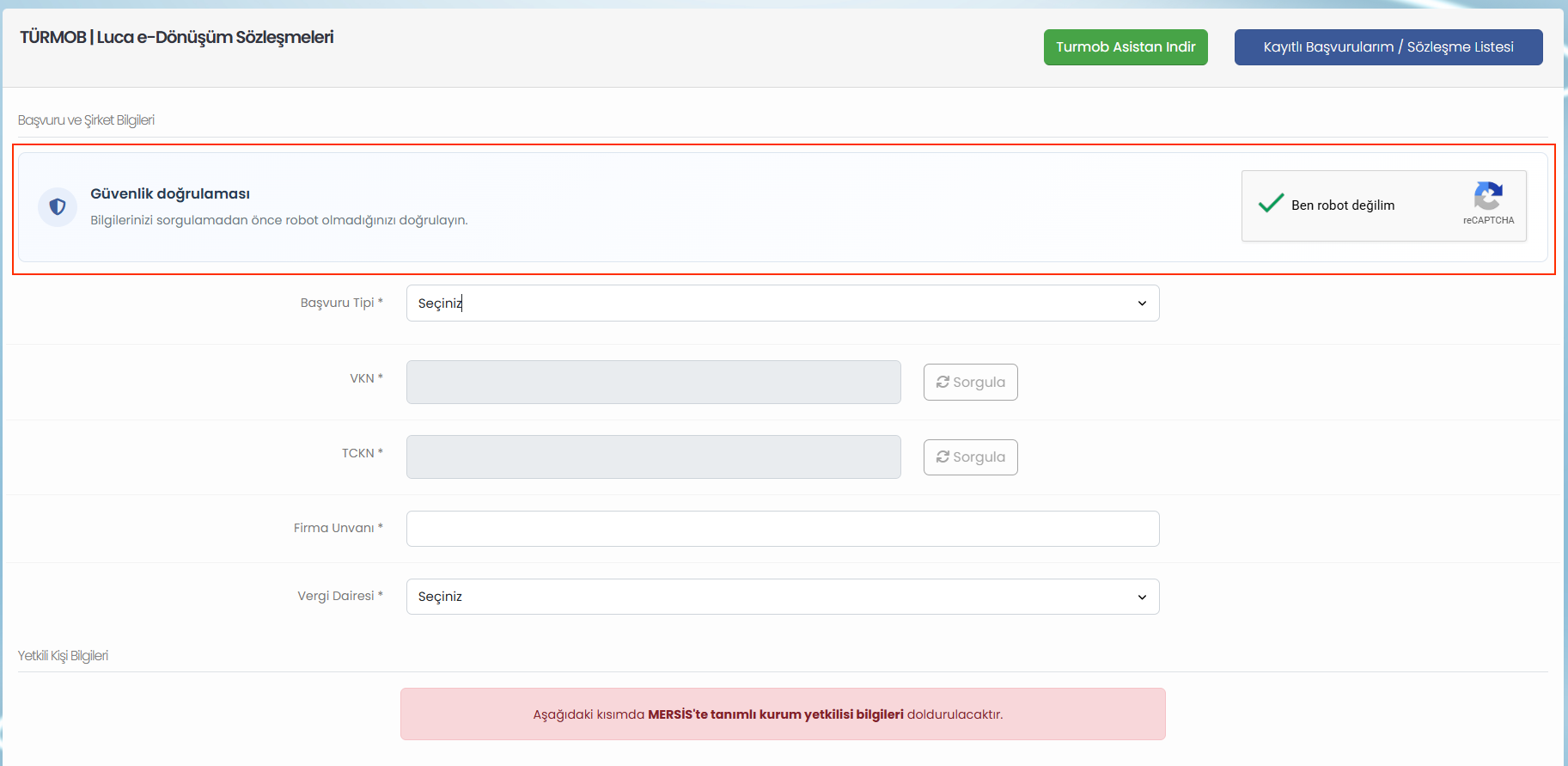Image resolution: width=1568 pixels, height=766 pixels.
Task: Click the VKN field label
Action: [367, 378]
